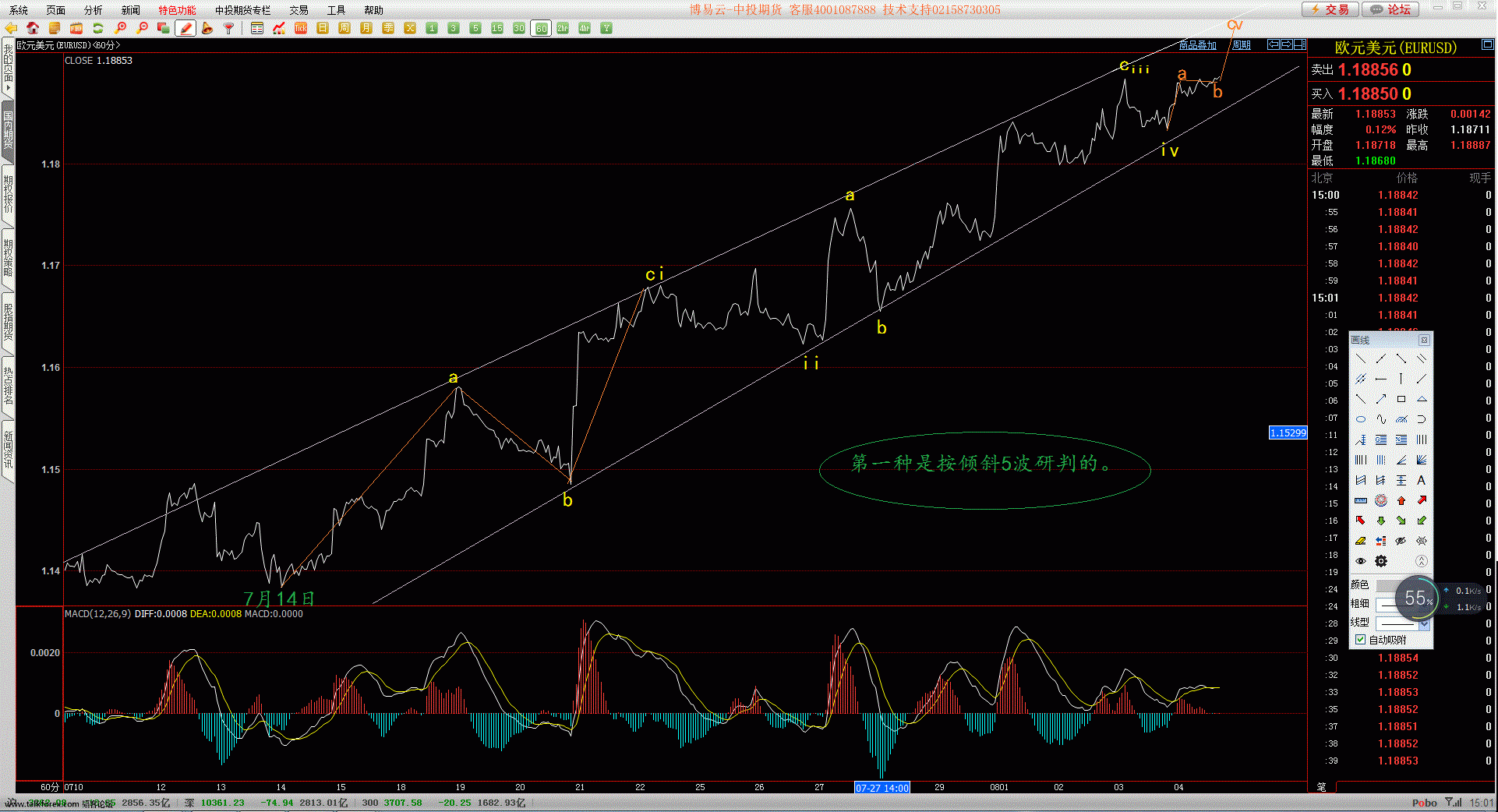Open the alert bell icon

[x=207, y=28]
